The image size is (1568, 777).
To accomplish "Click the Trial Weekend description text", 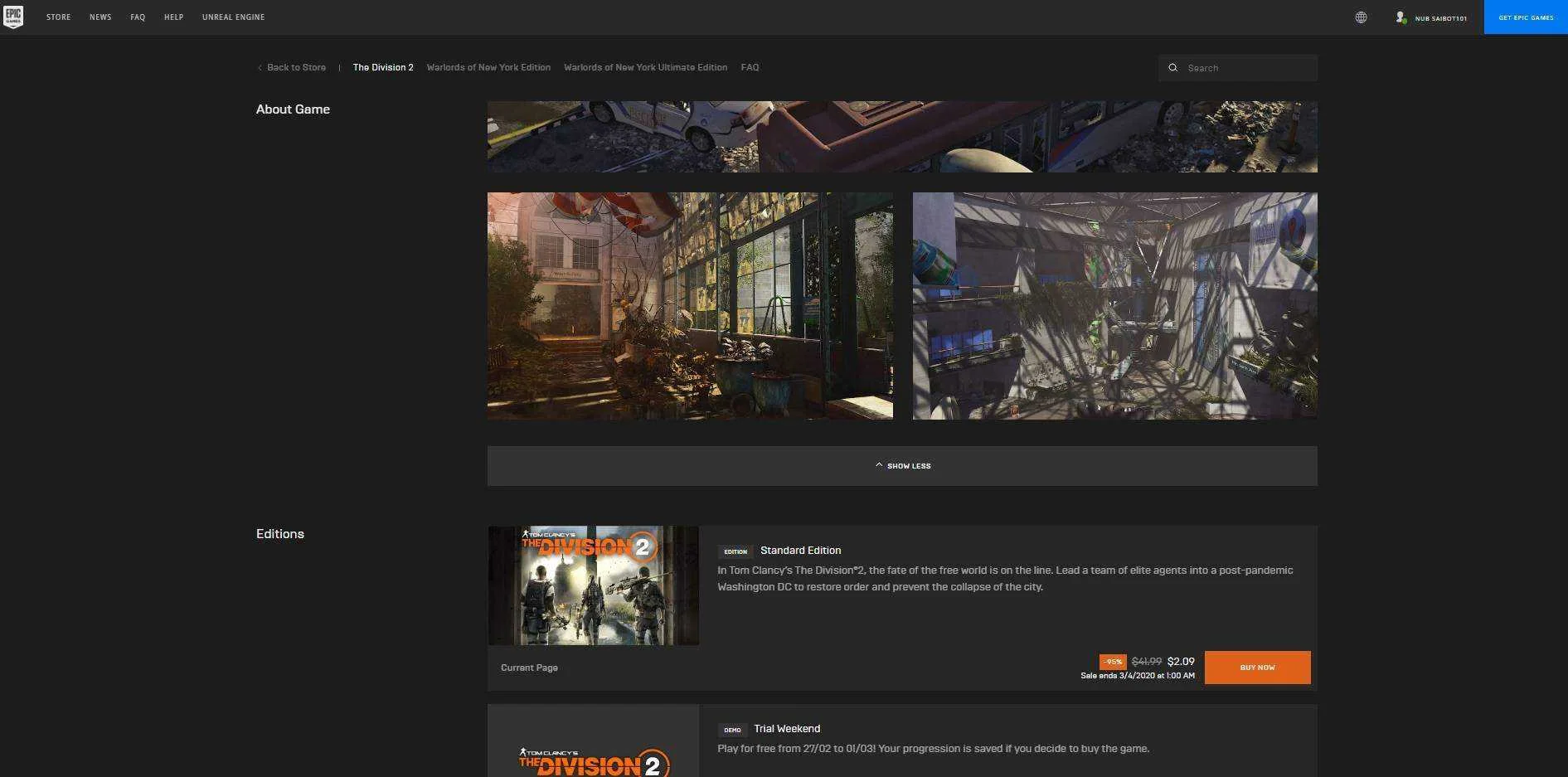I will click(933, 749).
